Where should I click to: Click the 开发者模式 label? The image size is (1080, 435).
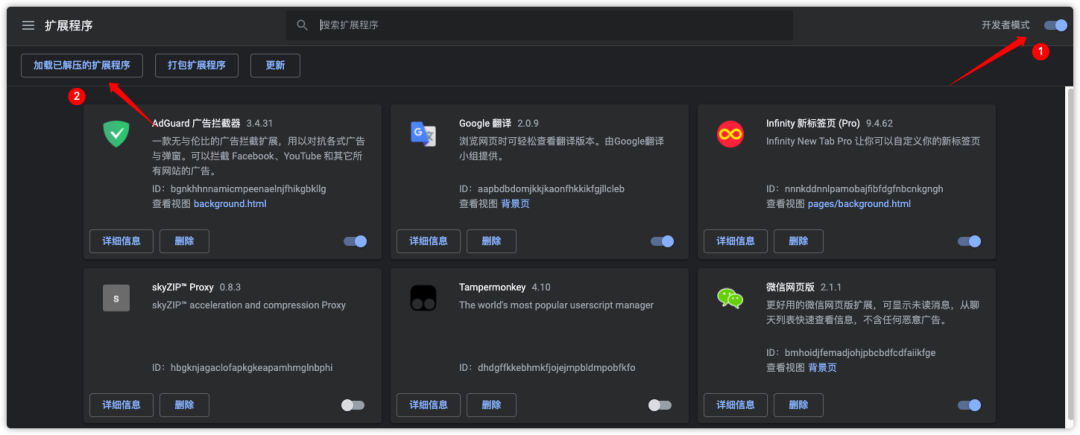1006,25
